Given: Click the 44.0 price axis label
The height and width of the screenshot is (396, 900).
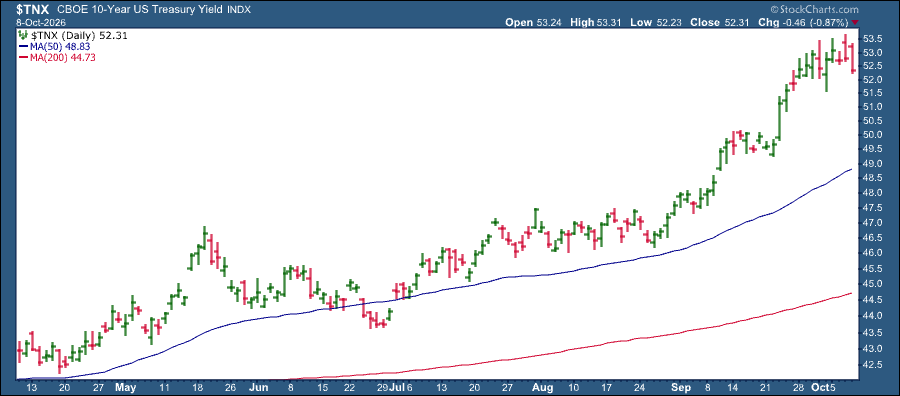Looking at the screenshot, I should pos(872,316).
